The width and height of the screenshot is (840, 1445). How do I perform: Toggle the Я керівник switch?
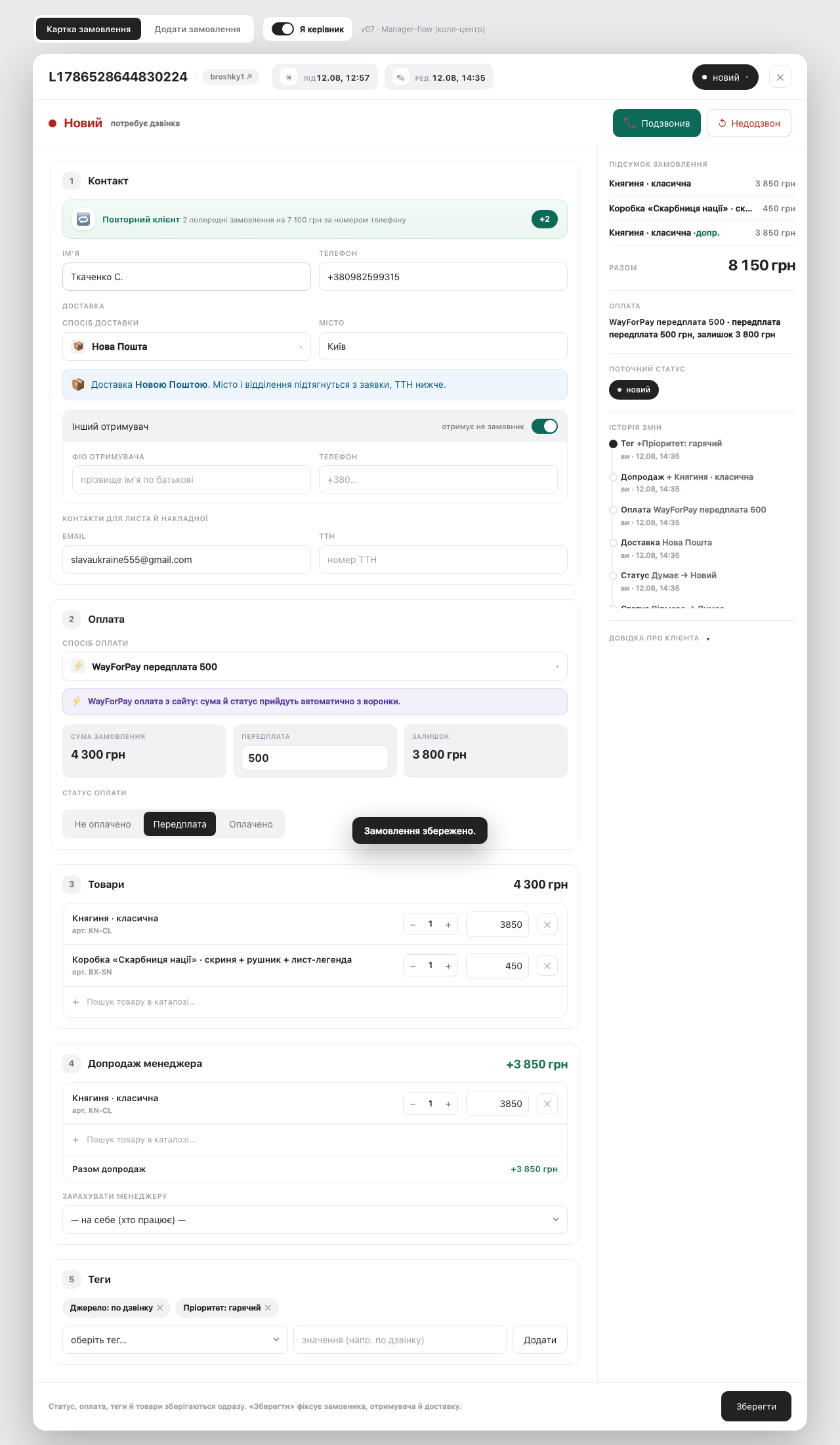(283, 29)
